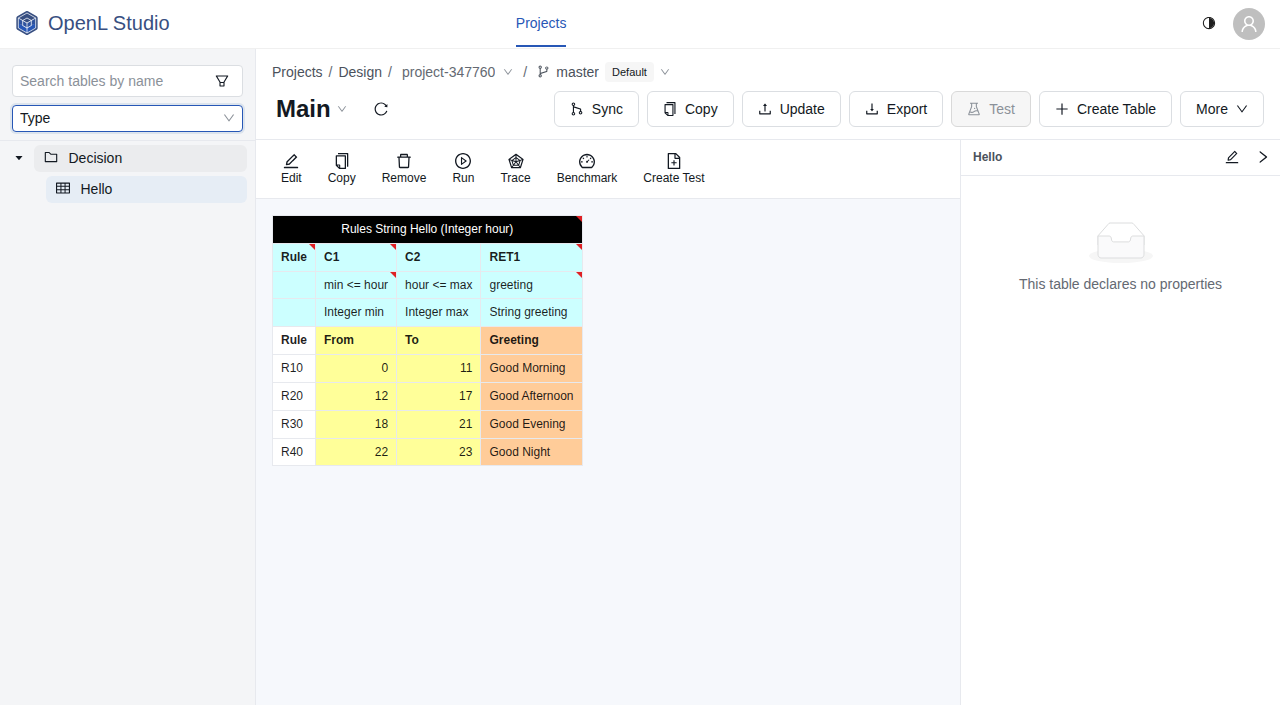Collapse the Decision tree folder
1280x720 pixels.
19,158
